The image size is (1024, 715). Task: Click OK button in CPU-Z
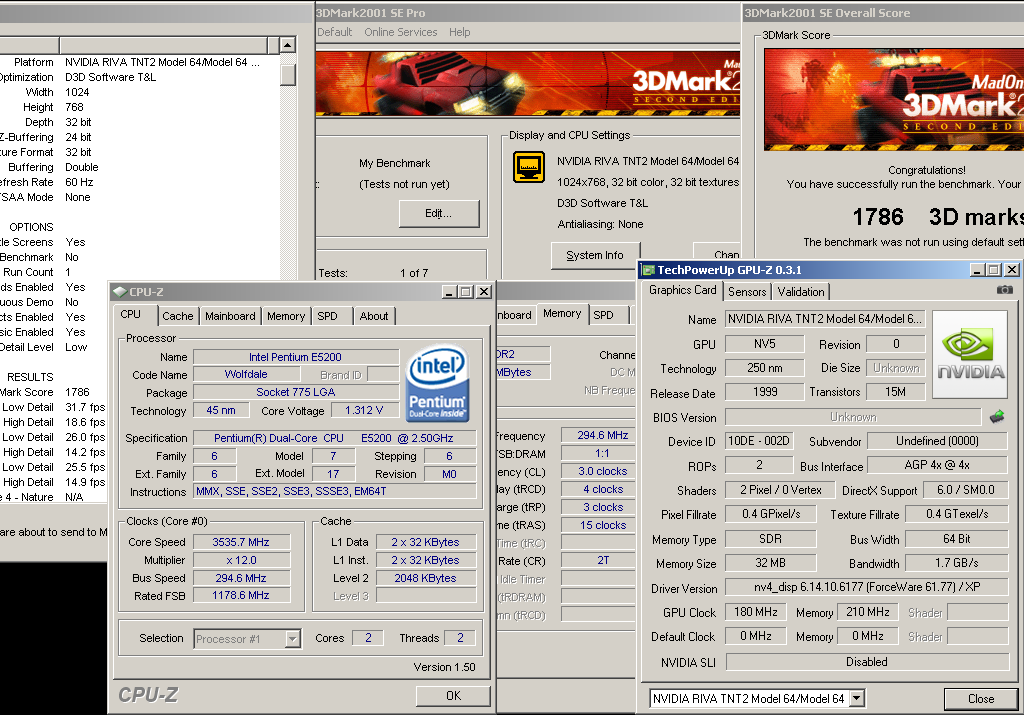click(453, 696)
